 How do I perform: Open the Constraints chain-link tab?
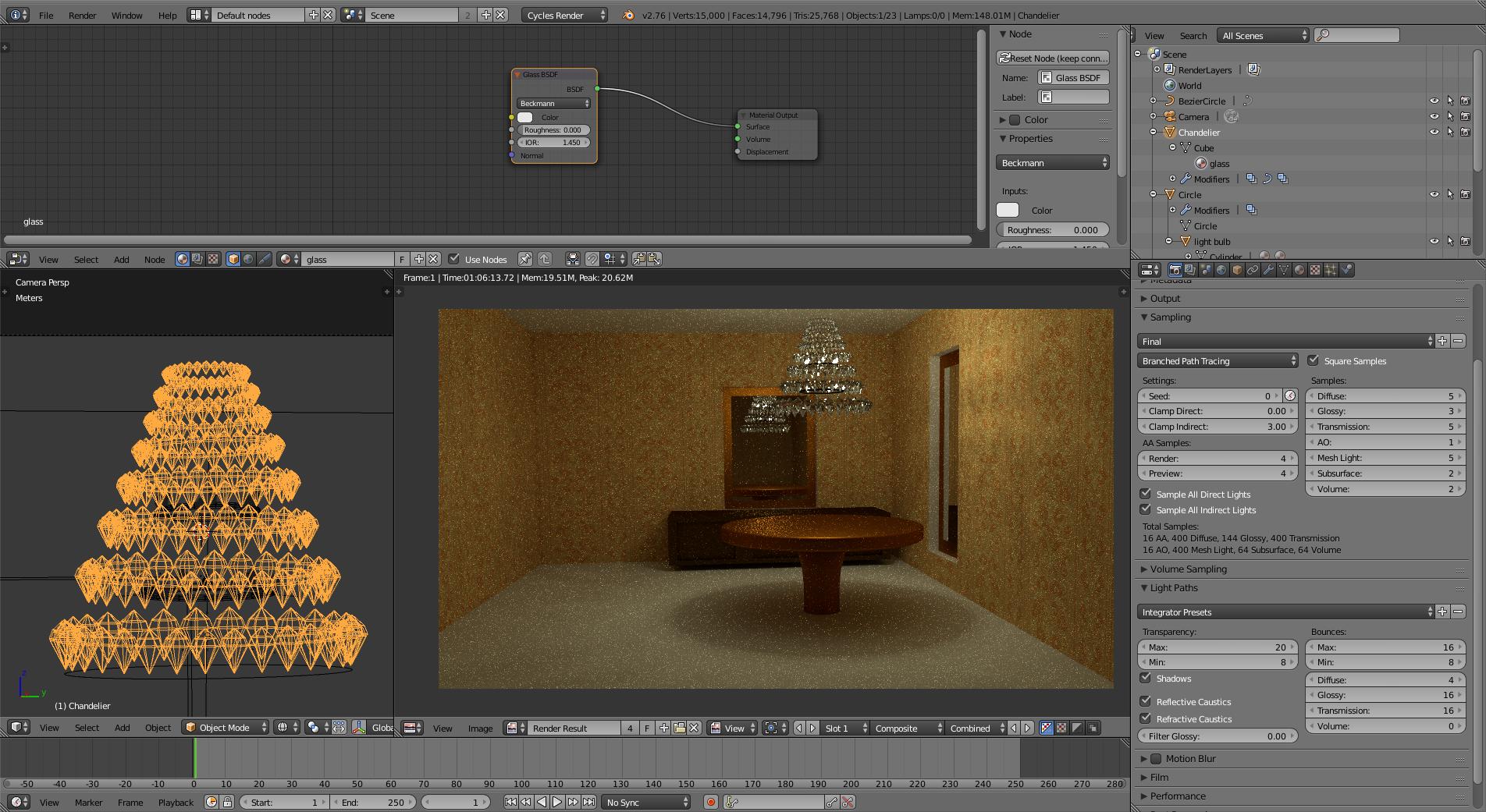pyautogui.click(x=1253, y=270)
